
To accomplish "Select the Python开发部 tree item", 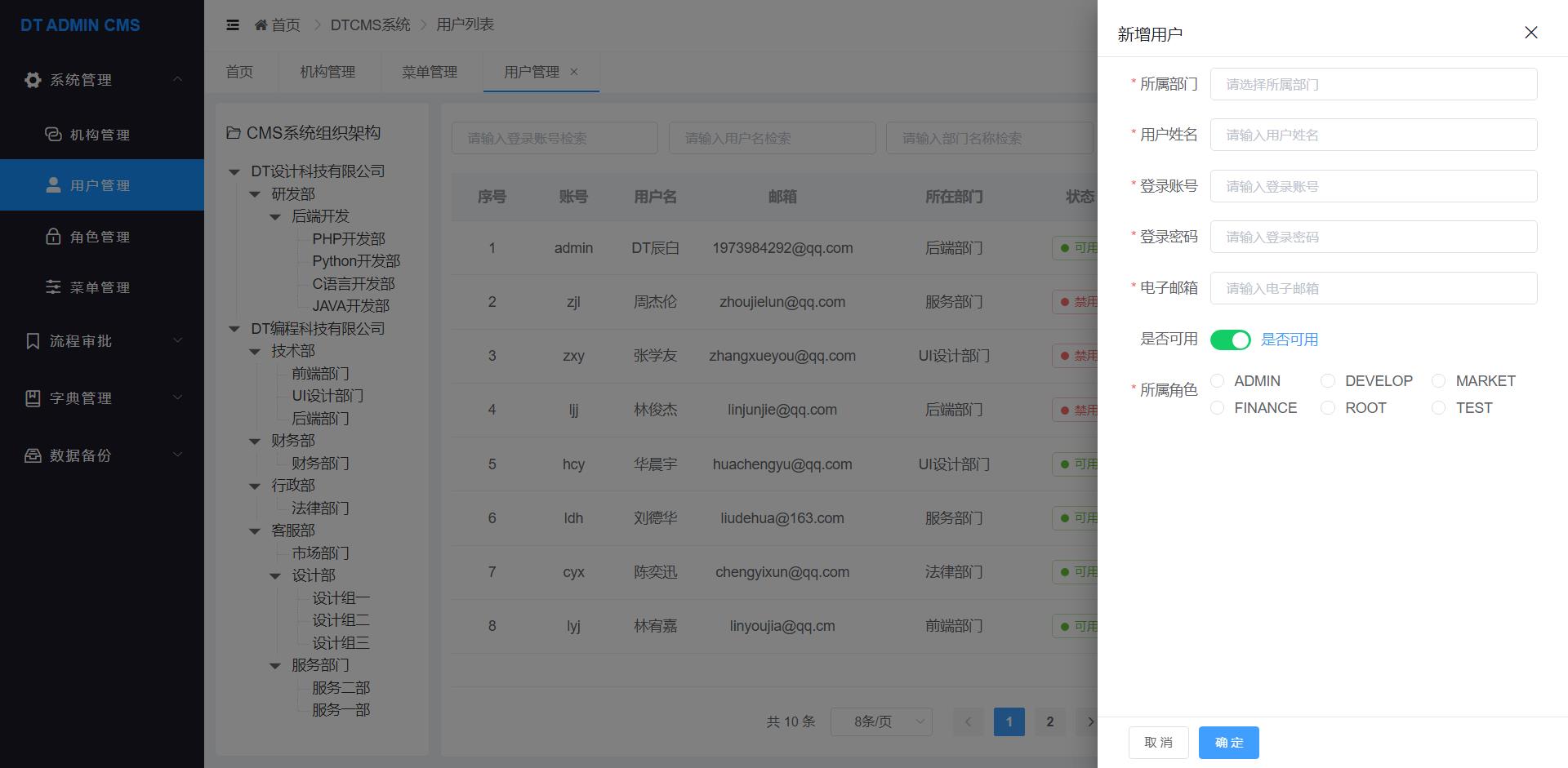I will point(356,261).
